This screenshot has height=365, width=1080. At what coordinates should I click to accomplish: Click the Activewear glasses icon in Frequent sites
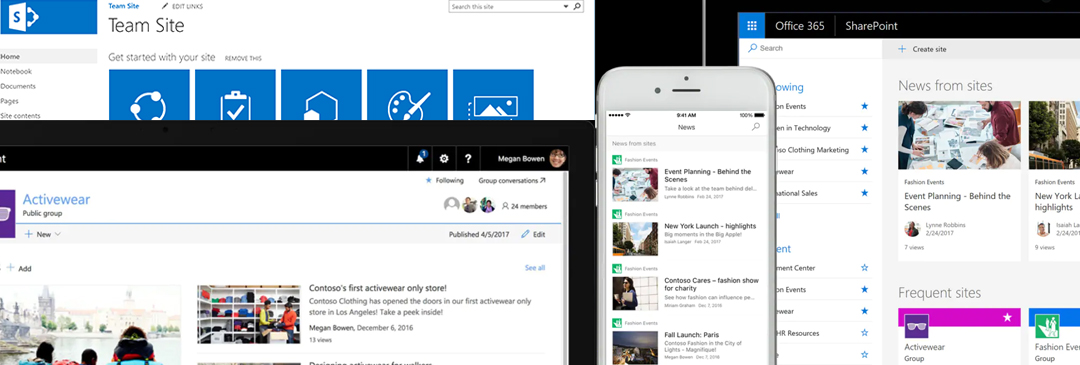[917, 326]
